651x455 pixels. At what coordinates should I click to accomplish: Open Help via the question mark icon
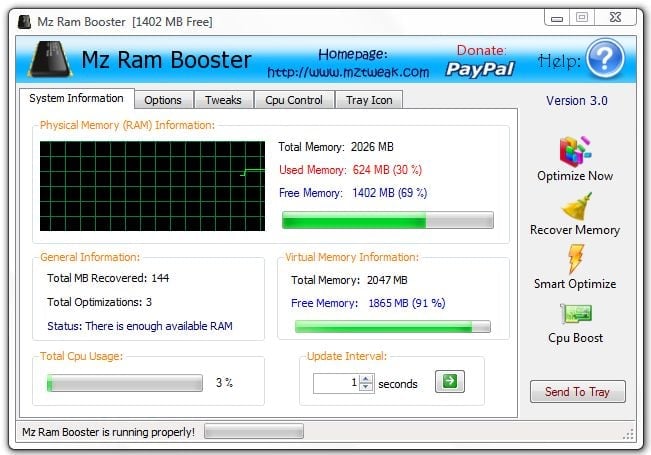[x=605, y=59]
